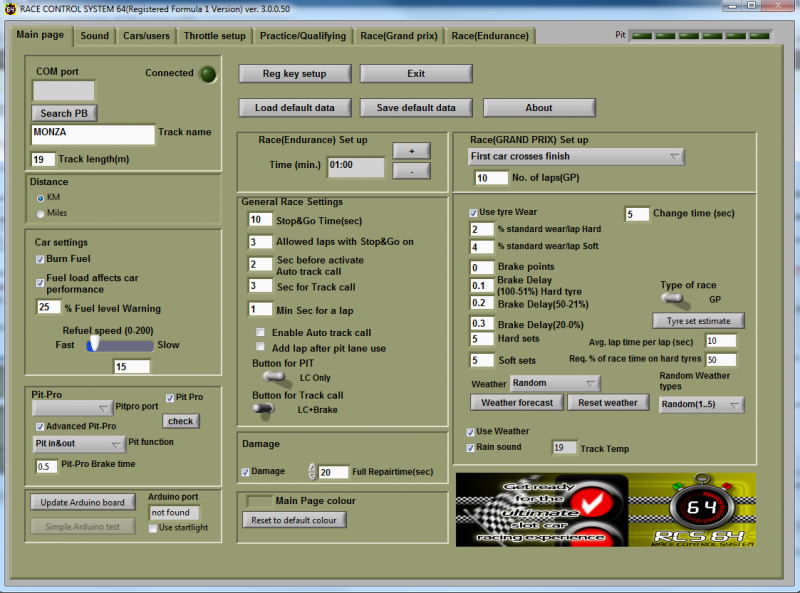
Task: Switch to the Throttle setup tab
Action: click(214, 36)
